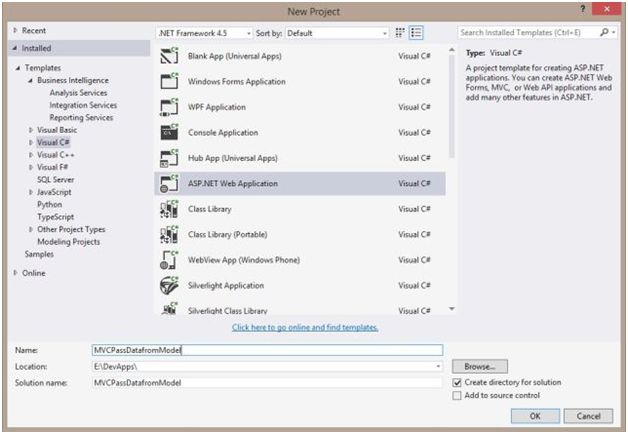Select Samples in the tree
Viewport: 628px width, 434px height.
tap(39, 254)
